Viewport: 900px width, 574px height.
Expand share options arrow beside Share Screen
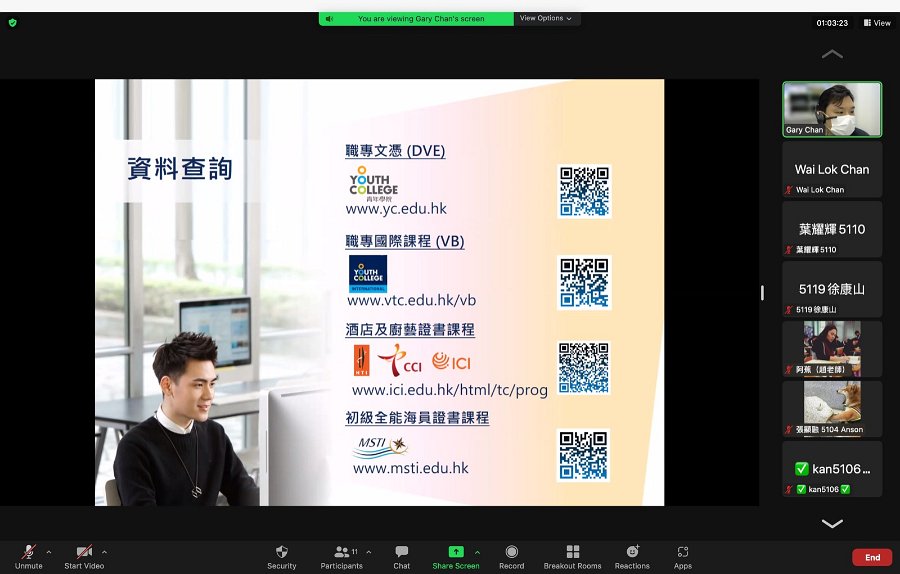coord(478,552)
